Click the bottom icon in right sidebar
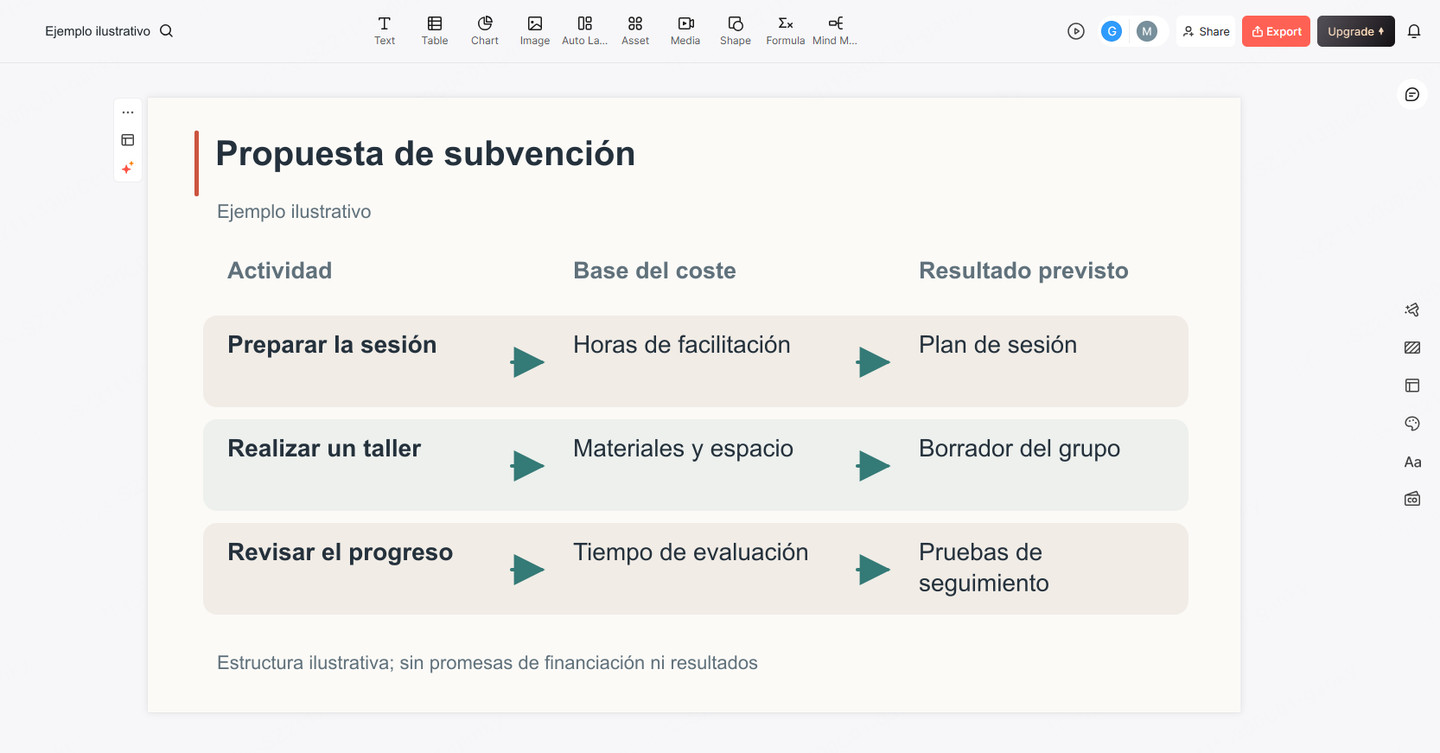The height and width of the screenshot is (753, 1440). pos(1412,499)
